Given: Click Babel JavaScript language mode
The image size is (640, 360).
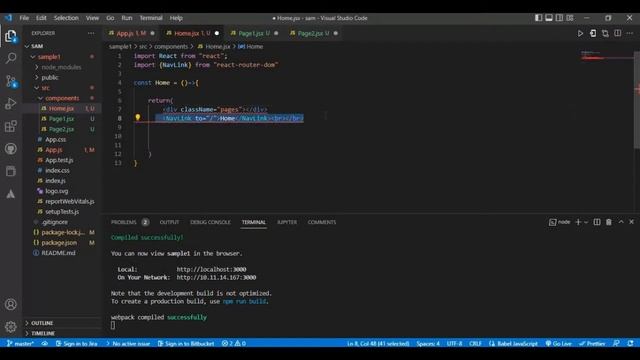Looking at the screenshot, I should pos(513,343).
